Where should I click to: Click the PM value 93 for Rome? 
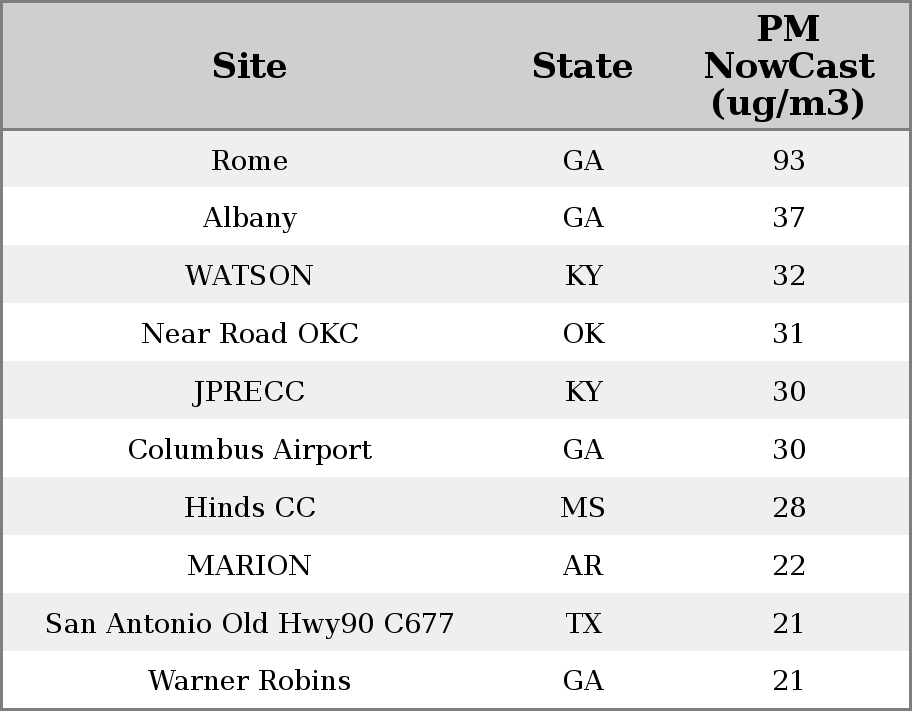pos(788,161)
